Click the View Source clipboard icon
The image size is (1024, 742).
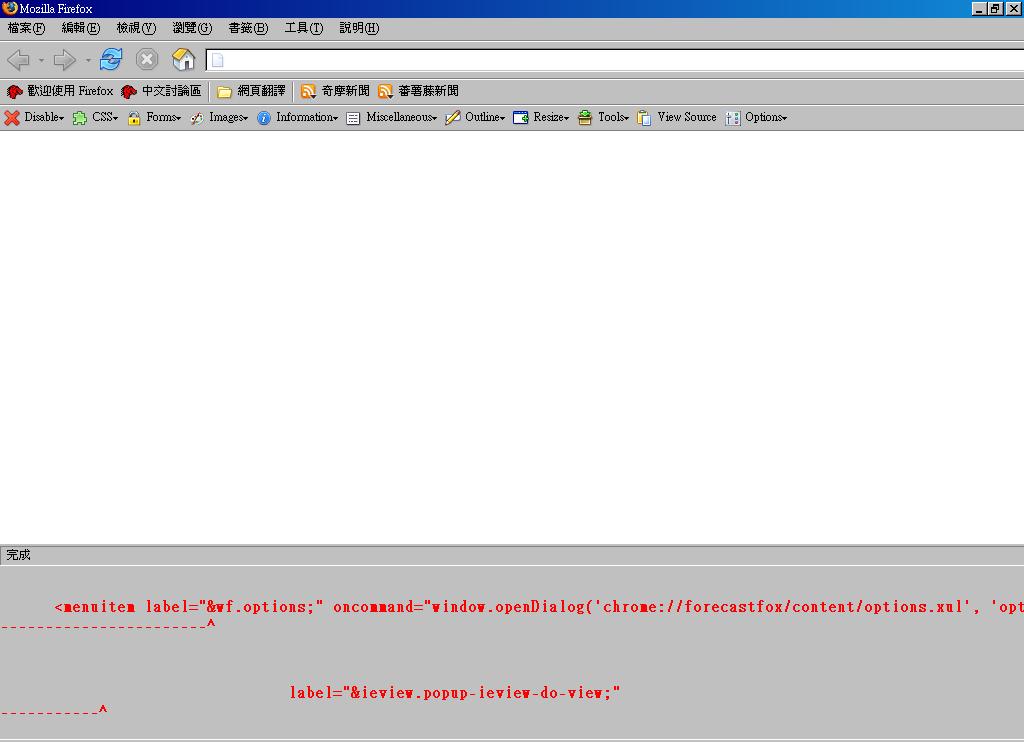point(644,118)
